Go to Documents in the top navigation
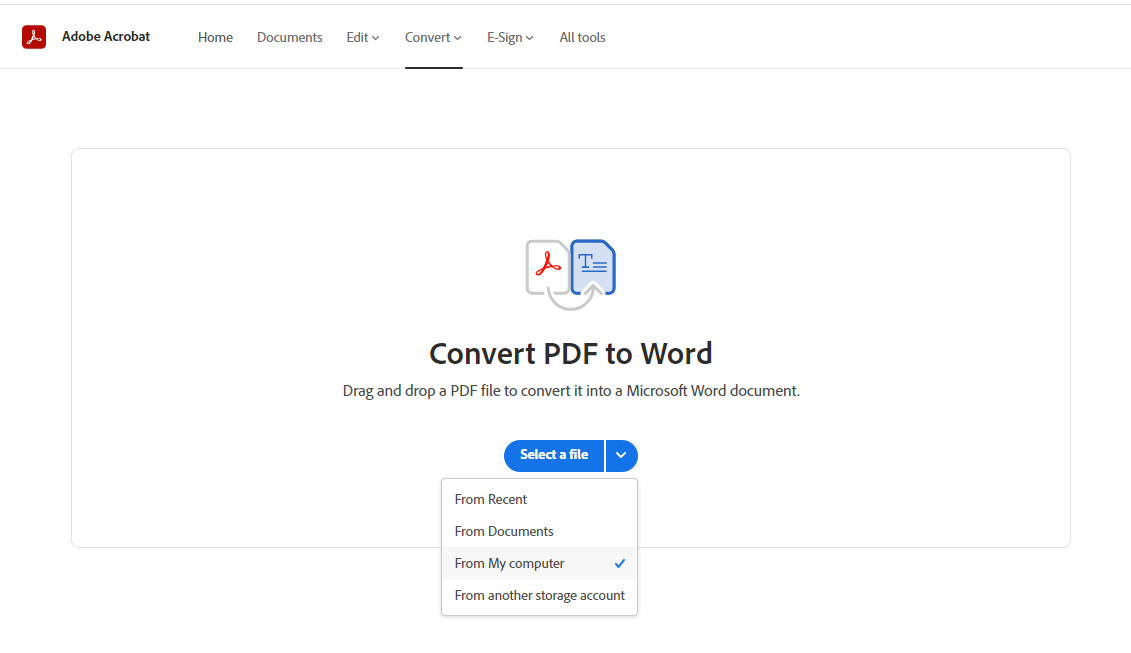Image resolution: width=1131 pixels, height=653 pixels. pos(289,38)
